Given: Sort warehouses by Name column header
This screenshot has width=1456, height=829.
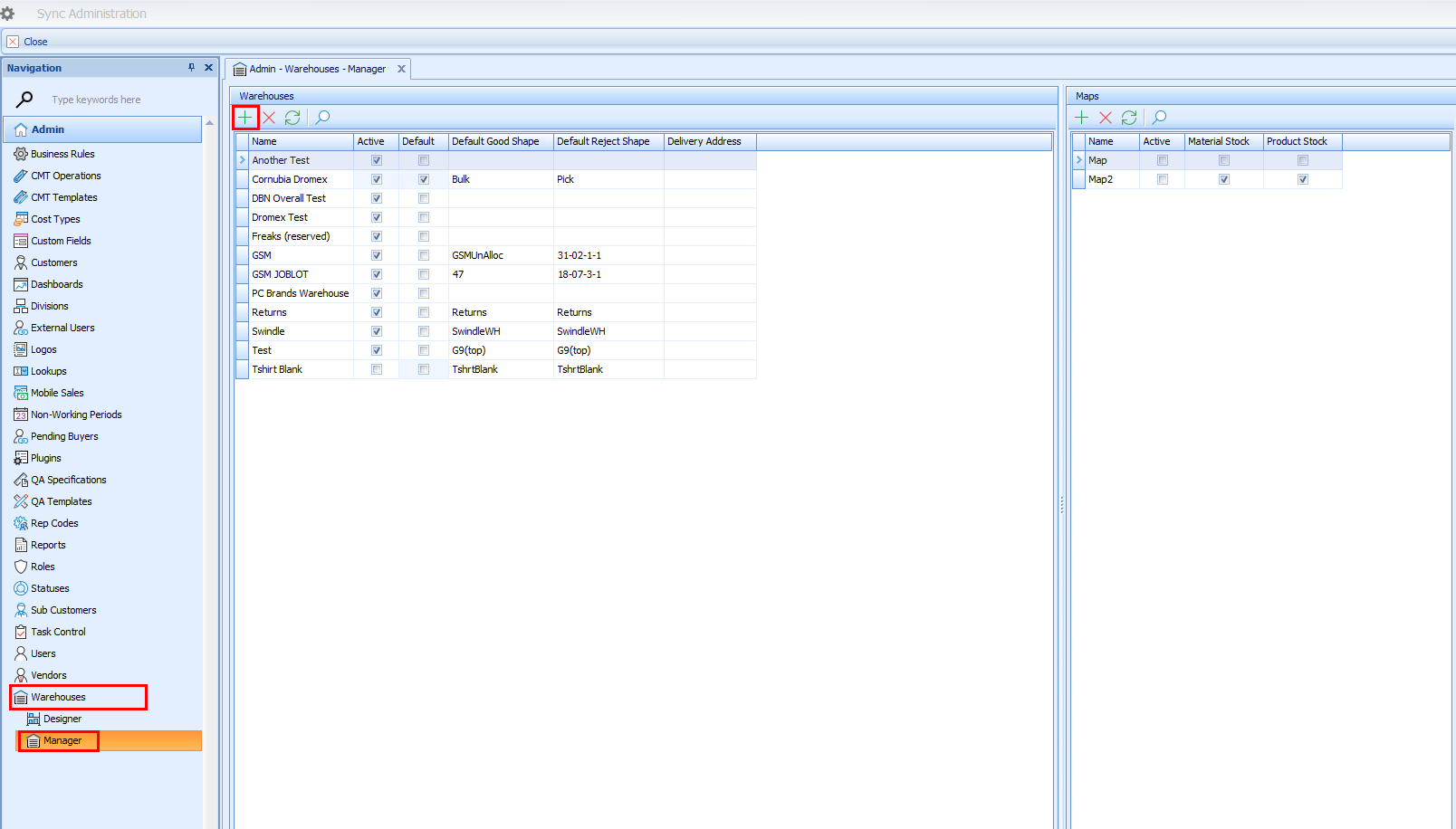Looking at the screenshot, I should (301, 141).
